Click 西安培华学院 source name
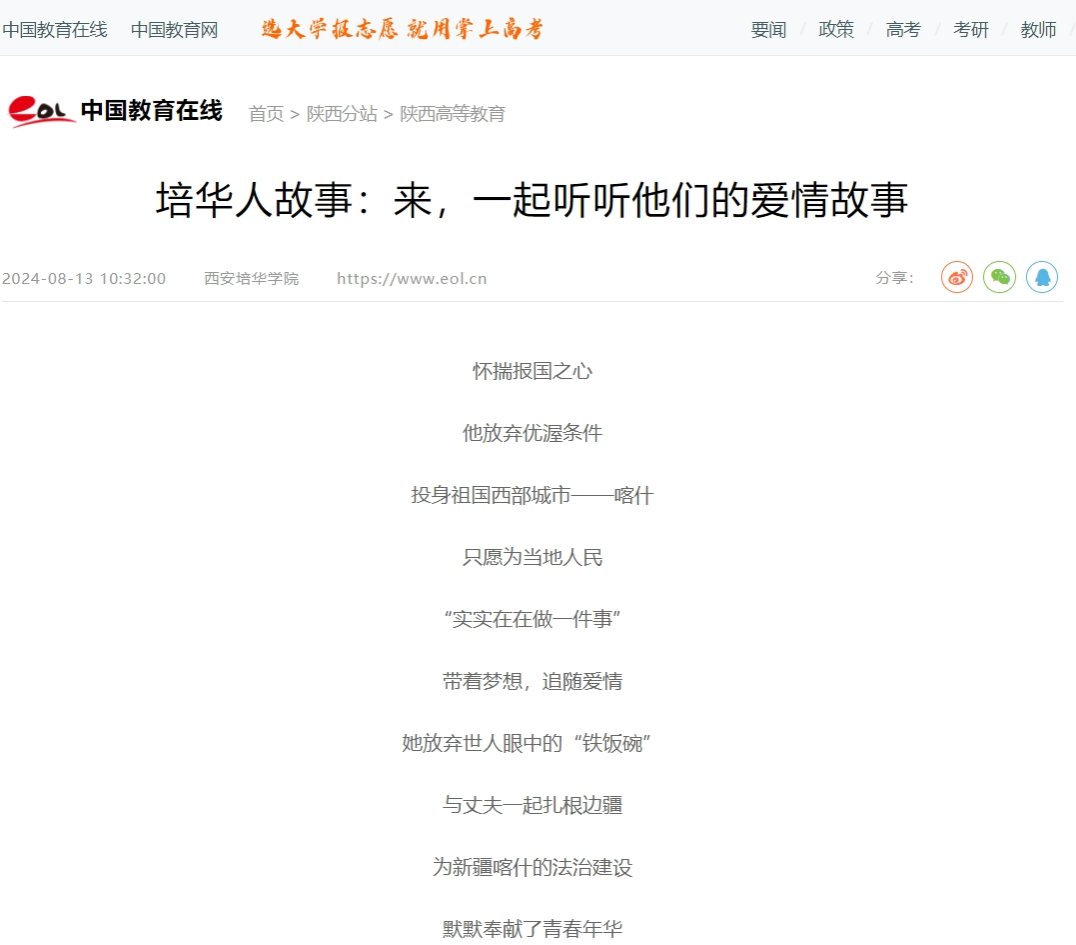 (x=251, y=278)
